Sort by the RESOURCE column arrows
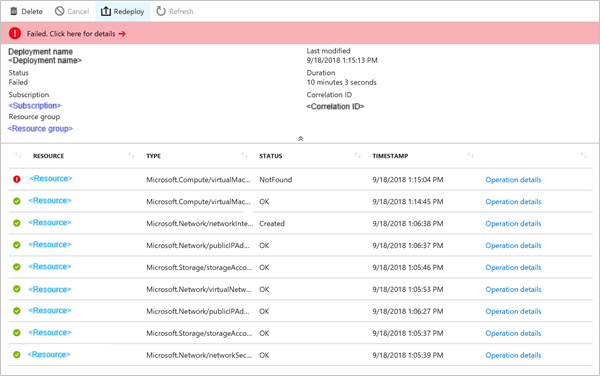The image size is (600, 376). click(131, 155)
